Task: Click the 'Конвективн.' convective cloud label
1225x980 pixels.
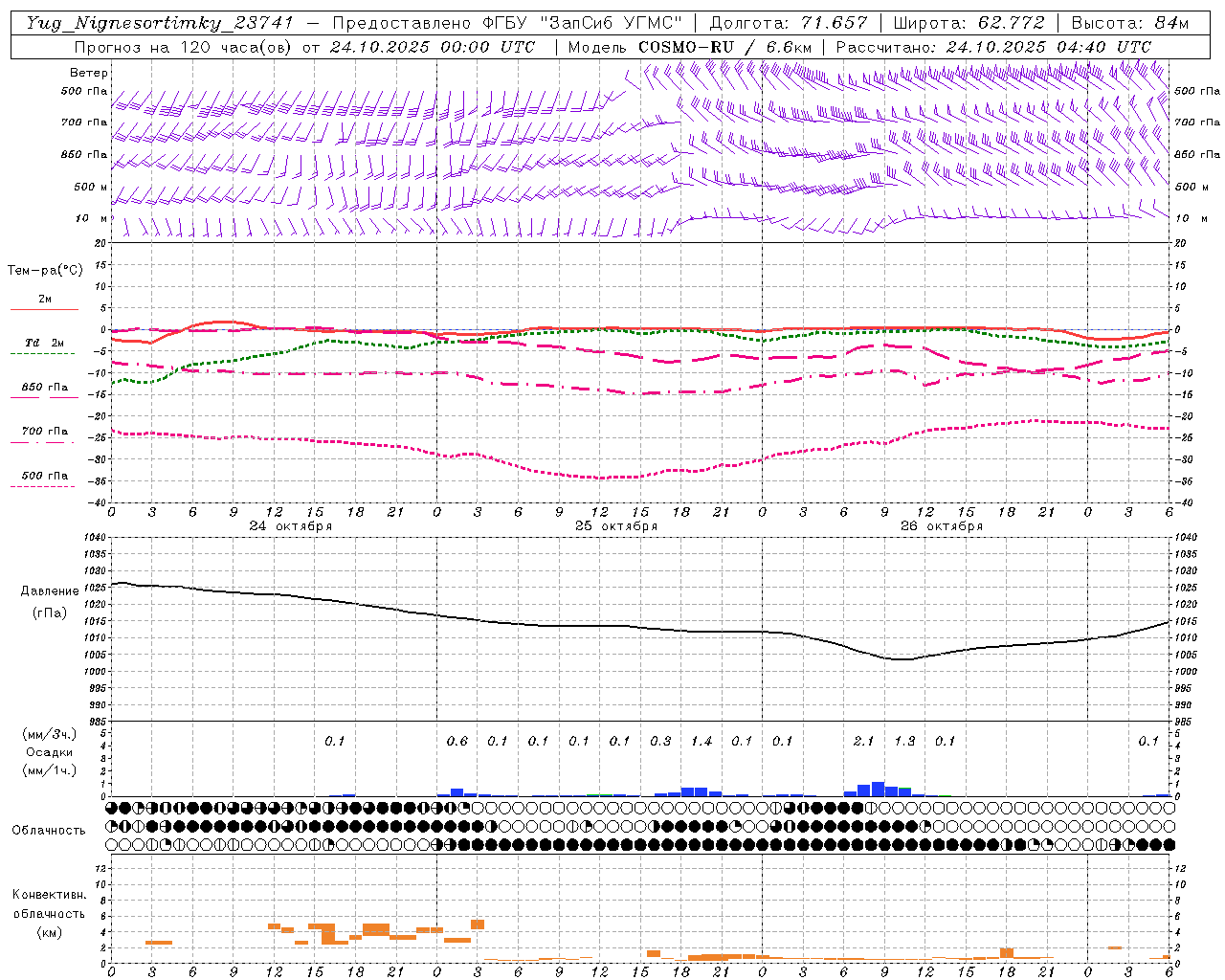Action: pyautogui.click(x=49, y=895)
